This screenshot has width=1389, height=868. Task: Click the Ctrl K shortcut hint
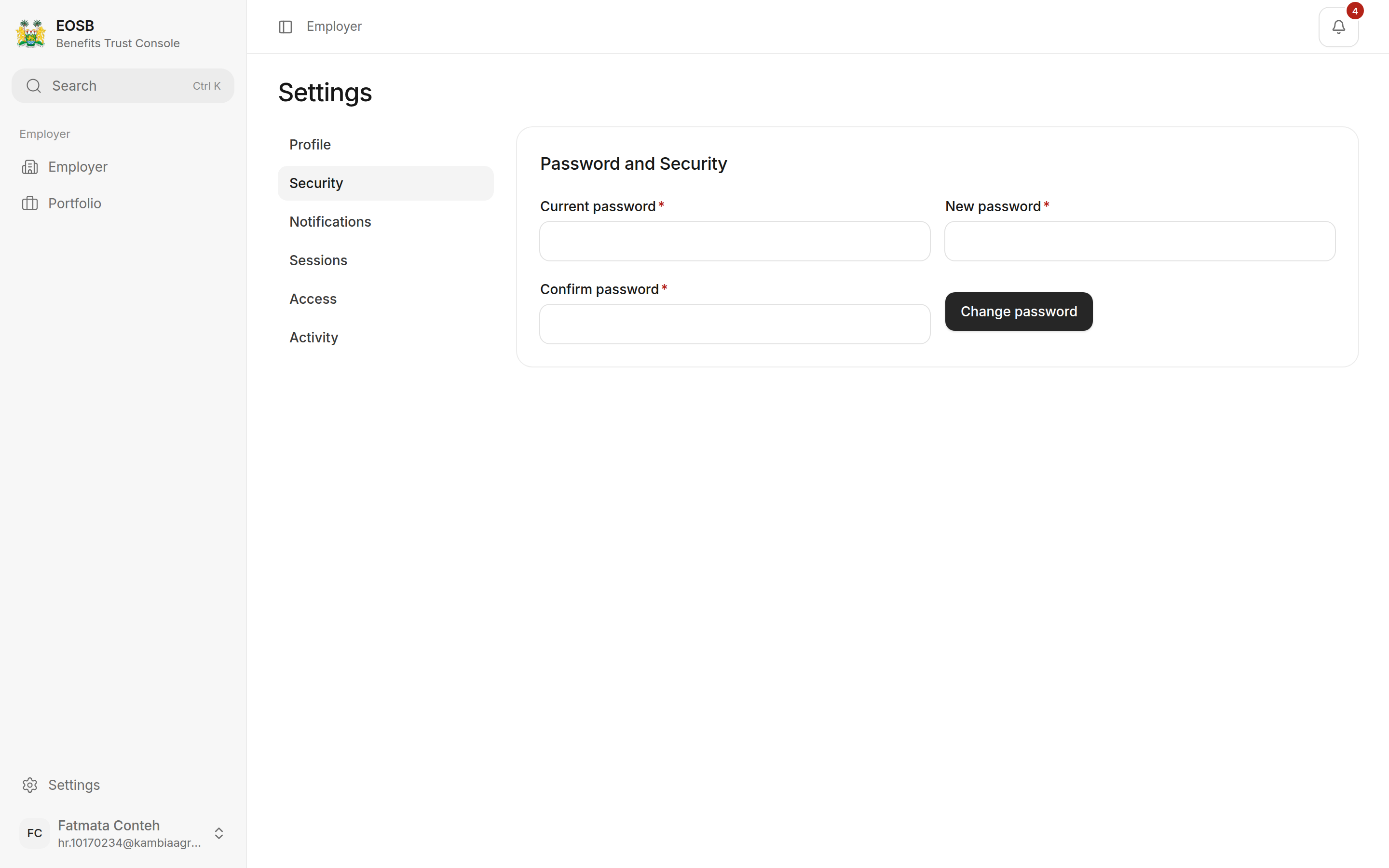[x=206, y=86]
